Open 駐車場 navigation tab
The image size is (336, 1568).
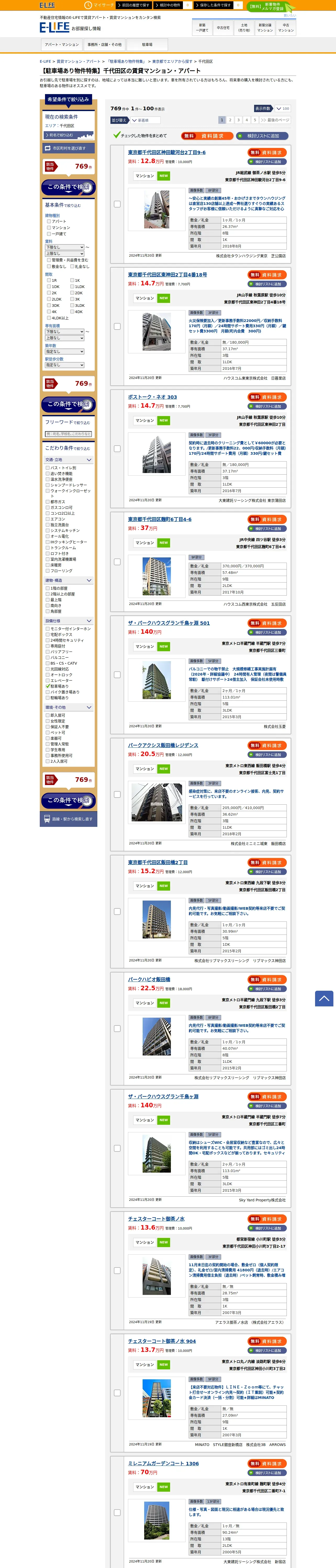point(147,44)
